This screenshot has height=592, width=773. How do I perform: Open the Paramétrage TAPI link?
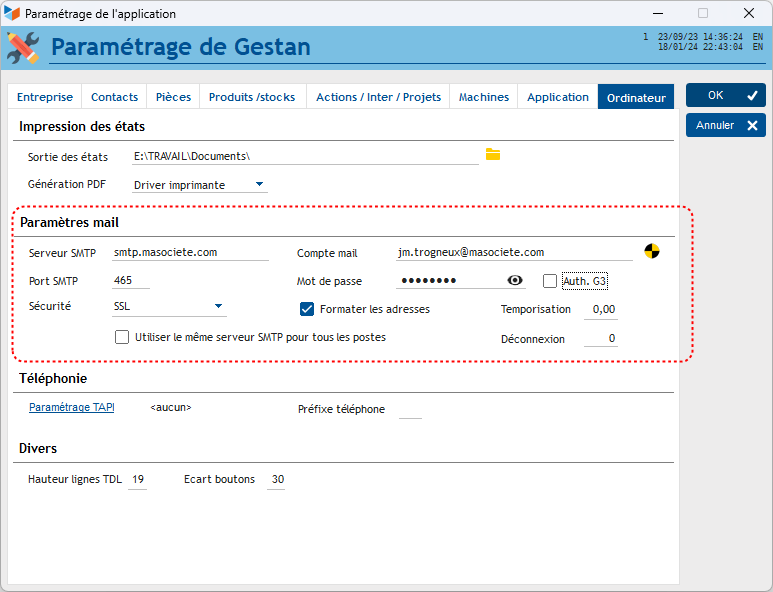(x=72, y=407)
